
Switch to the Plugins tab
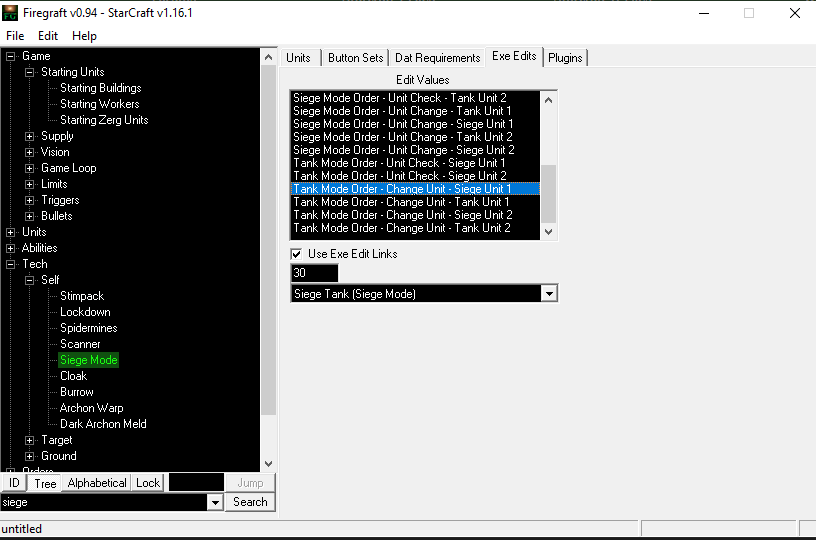click(565, 58)
